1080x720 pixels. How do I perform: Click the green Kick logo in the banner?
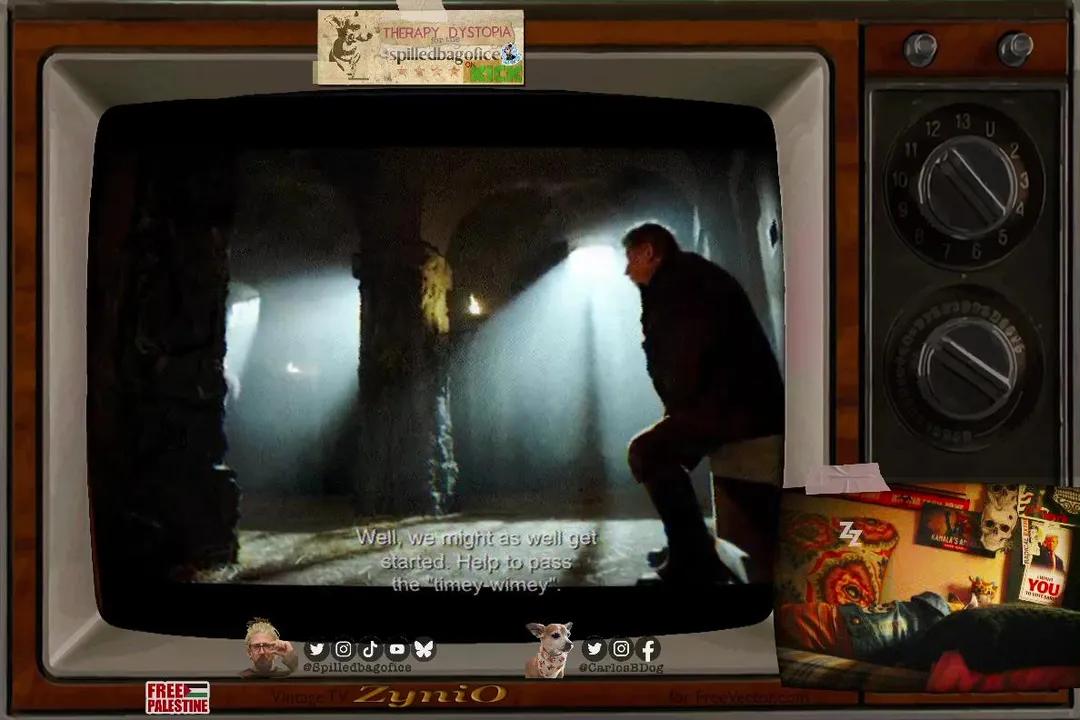tap(499, 73)
